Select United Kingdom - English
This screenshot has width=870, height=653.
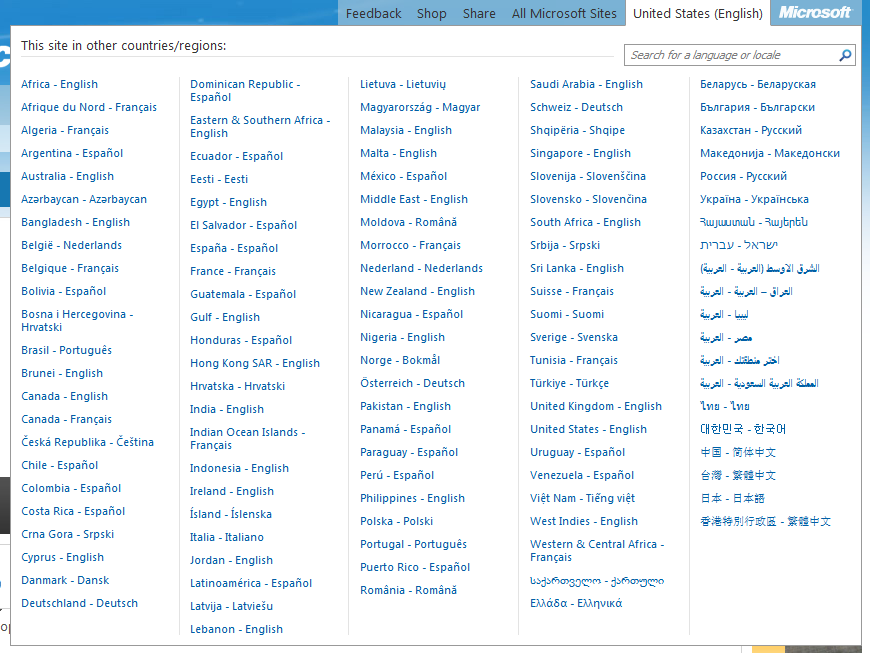click(x=596, y=406)
